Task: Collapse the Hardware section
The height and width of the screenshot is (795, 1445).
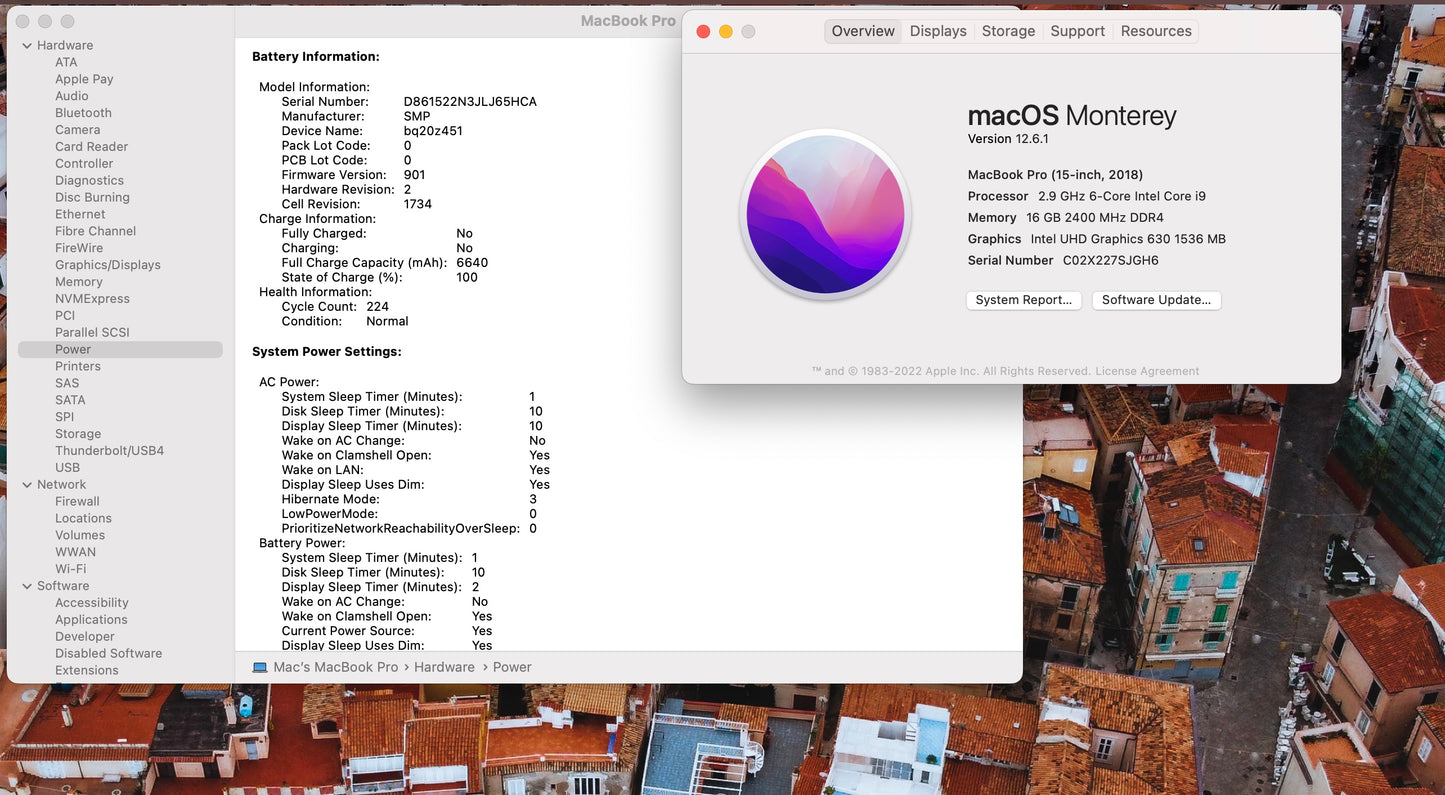Action: click(27, 45)
